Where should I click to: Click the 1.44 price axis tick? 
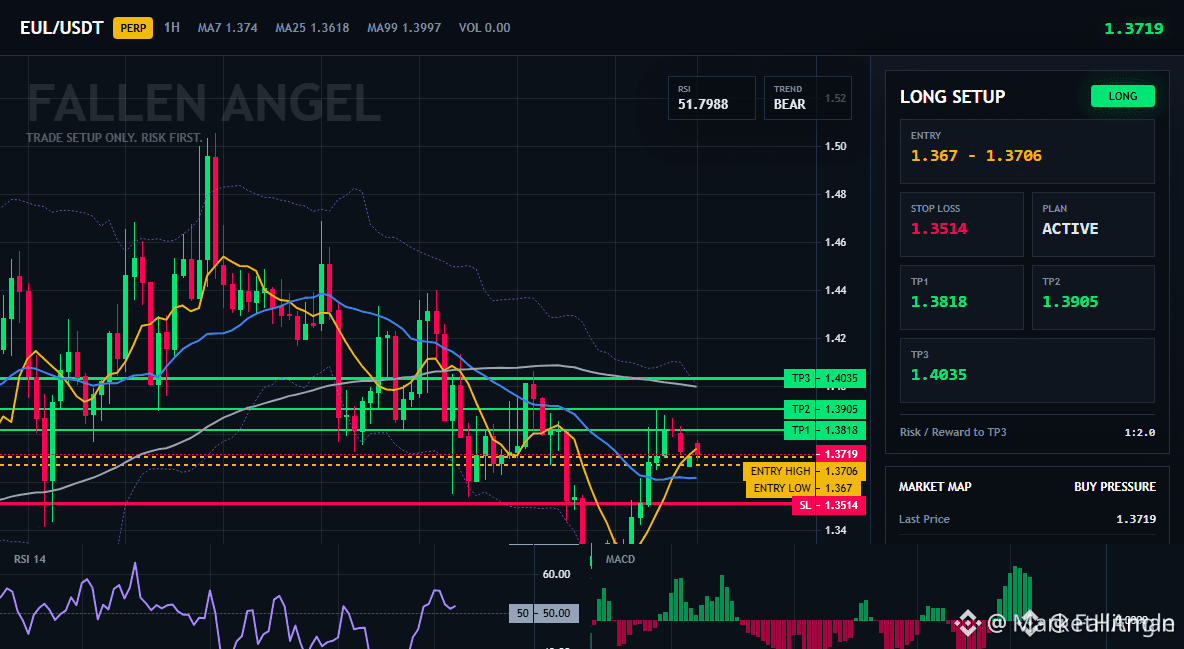pyautogui.click(x=835, y=290)
